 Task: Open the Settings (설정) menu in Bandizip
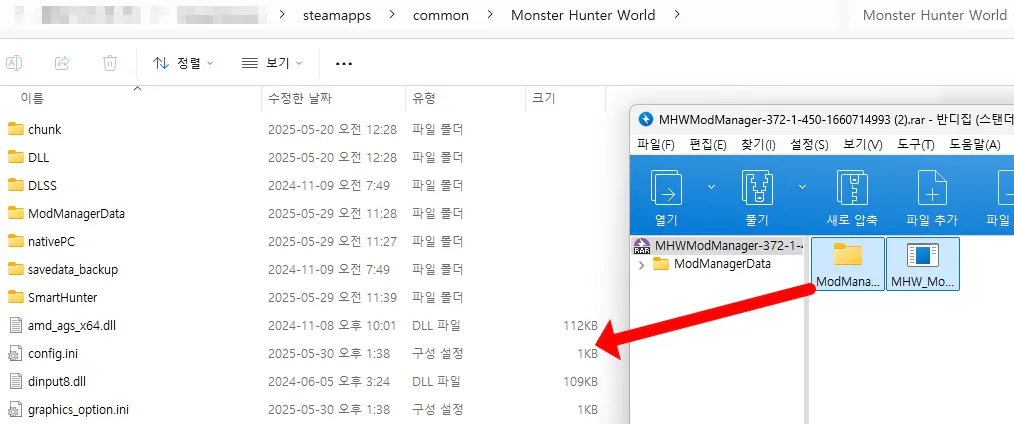point(809,145)
